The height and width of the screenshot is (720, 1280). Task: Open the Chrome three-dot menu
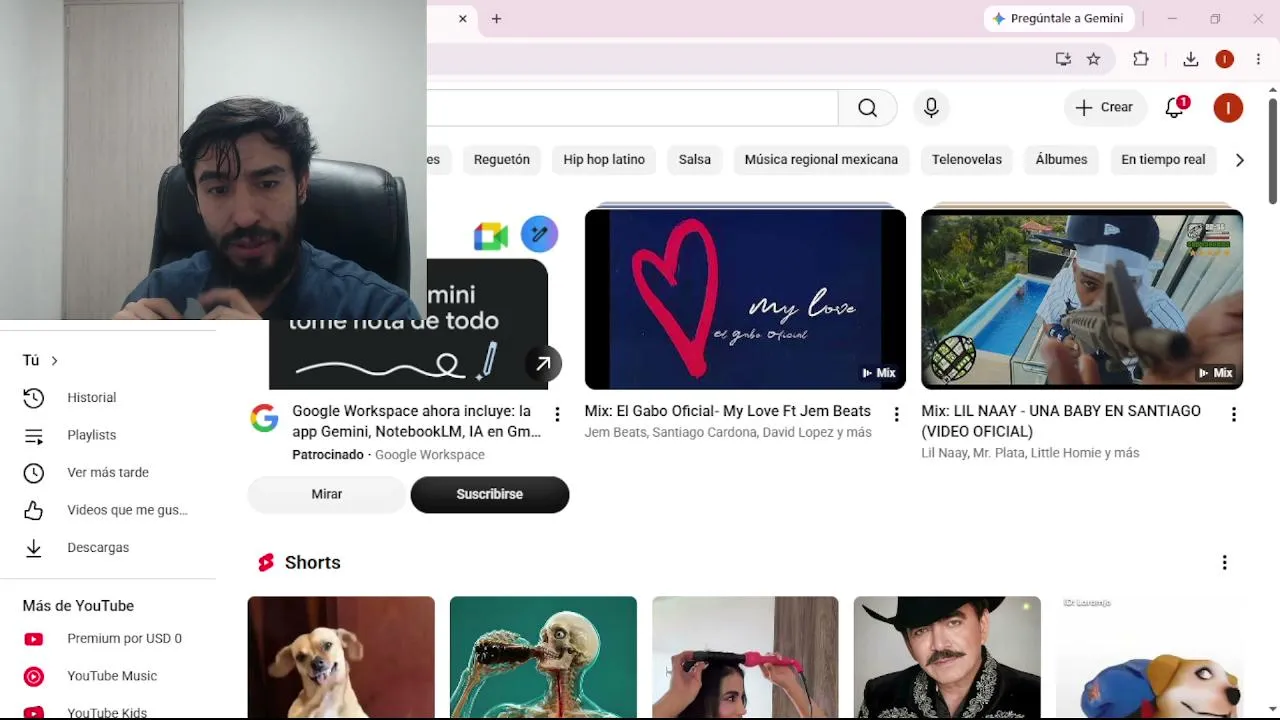coord(1258,59)
